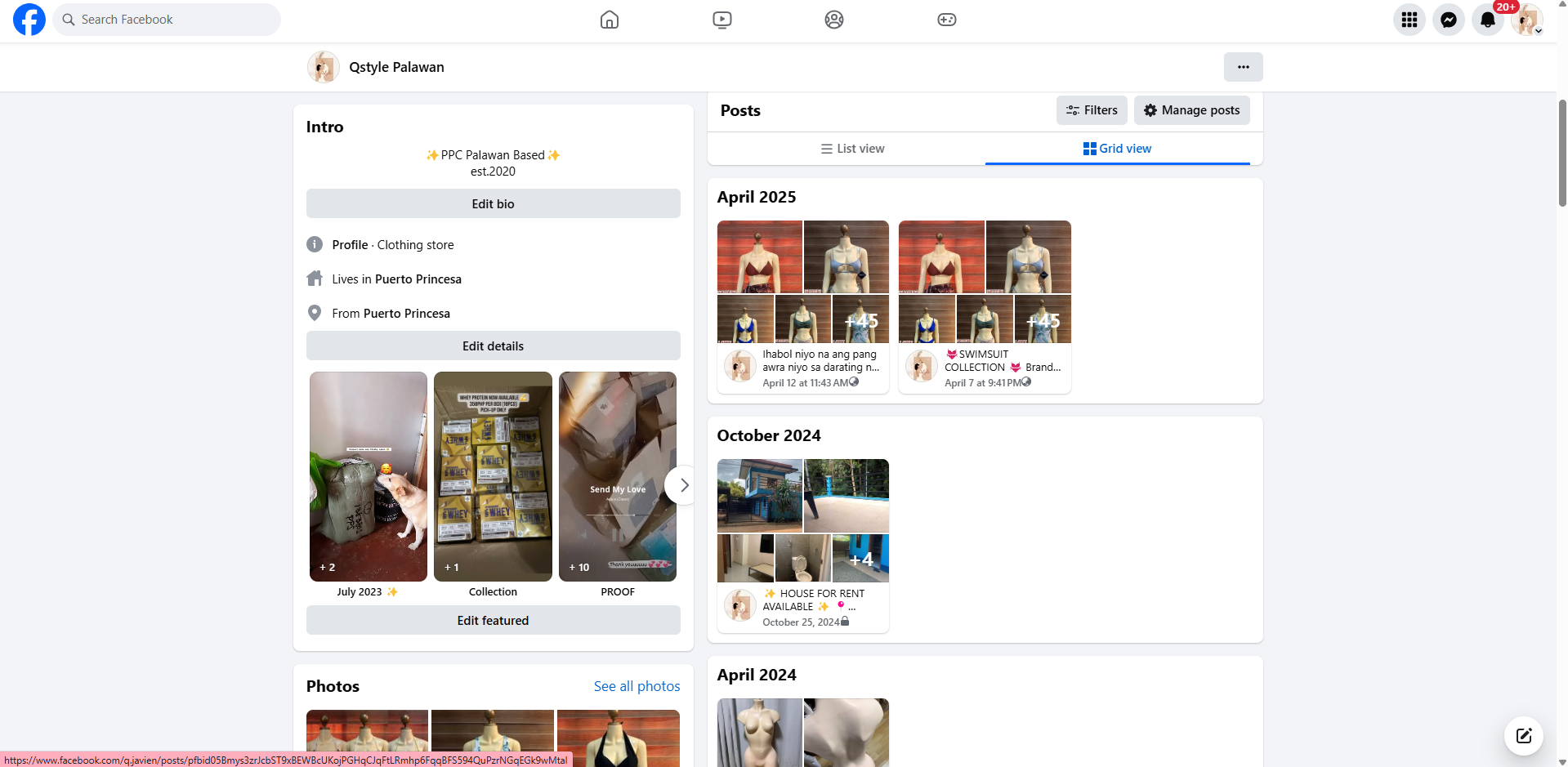This screenshot has width=1568, height=767.
Task: Click the Puerto Princesa 'Lives in' link
Action: (418, 279)
